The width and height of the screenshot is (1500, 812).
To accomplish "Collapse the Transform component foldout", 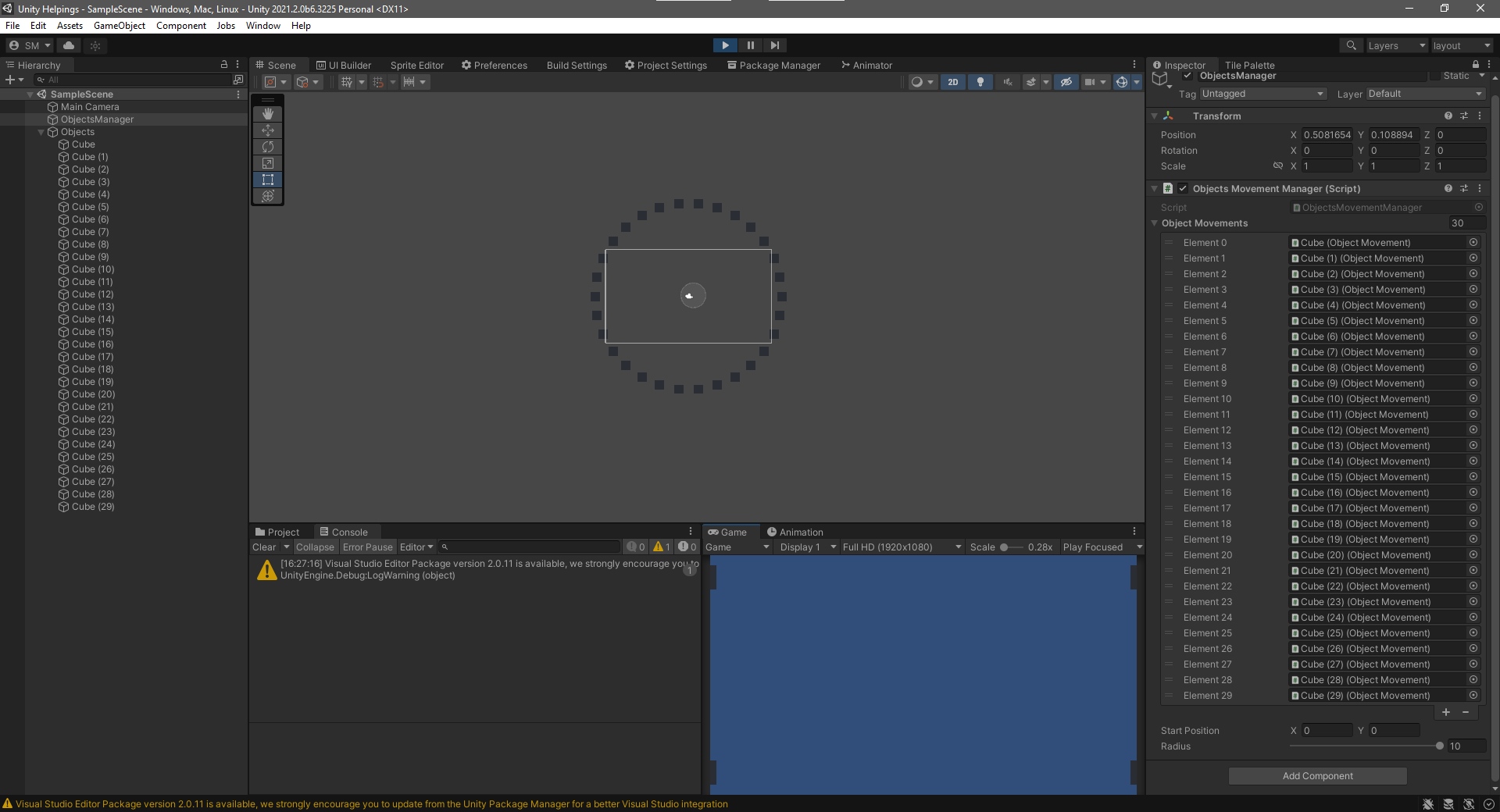I will (x=1155, y=116).
